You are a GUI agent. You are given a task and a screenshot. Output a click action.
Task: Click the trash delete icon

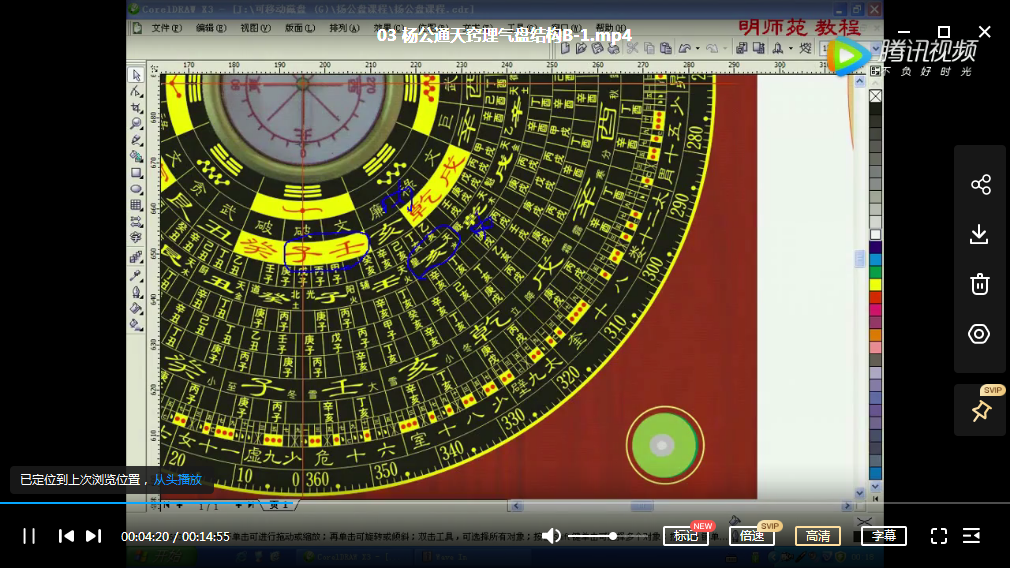click(x=980, y=284)
